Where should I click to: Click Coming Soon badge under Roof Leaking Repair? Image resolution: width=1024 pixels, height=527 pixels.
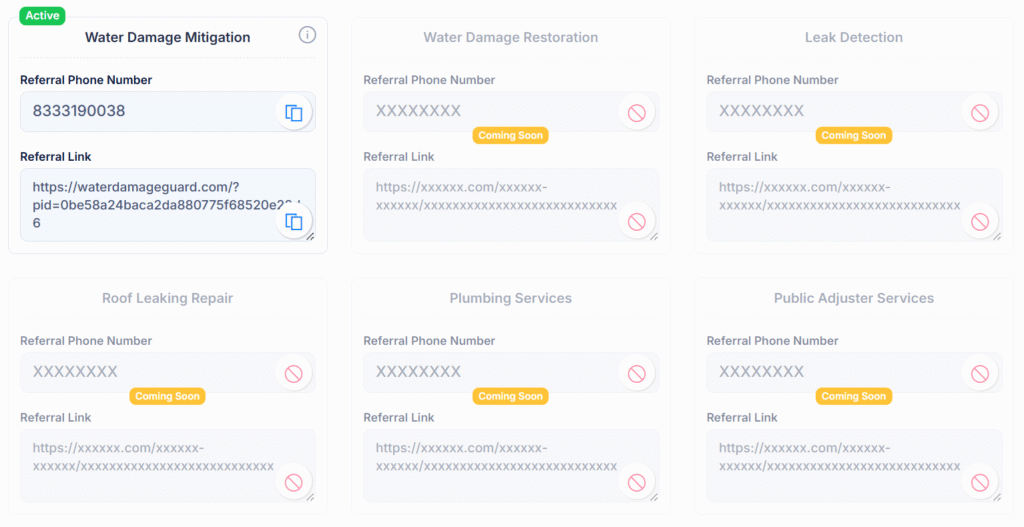pyautogui.click(x=167, y=396)
